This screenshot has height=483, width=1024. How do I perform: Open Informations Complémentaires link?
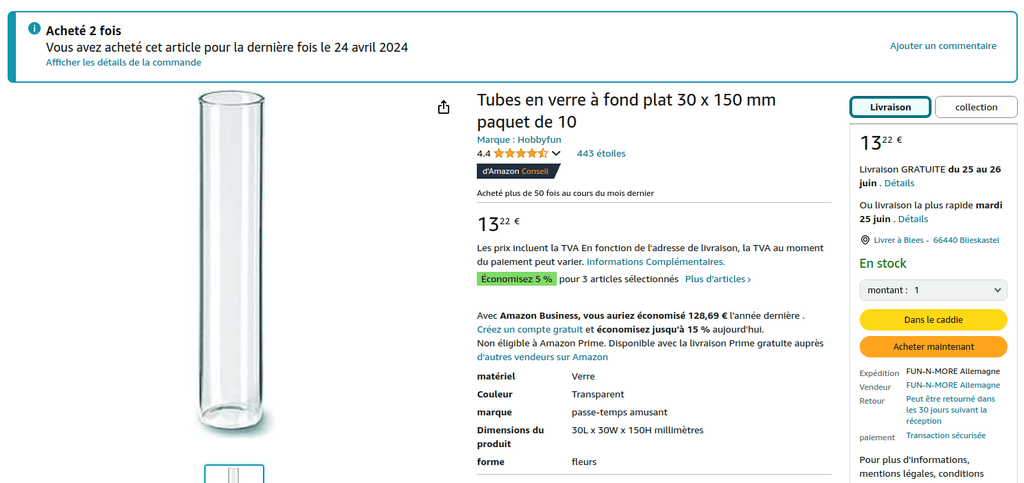click(x=656, y=262)
